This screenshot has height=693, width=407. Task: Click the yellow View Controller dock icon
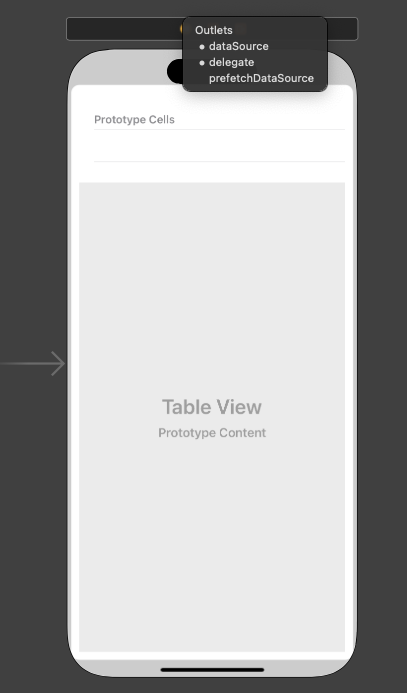(x=181, y=29)
